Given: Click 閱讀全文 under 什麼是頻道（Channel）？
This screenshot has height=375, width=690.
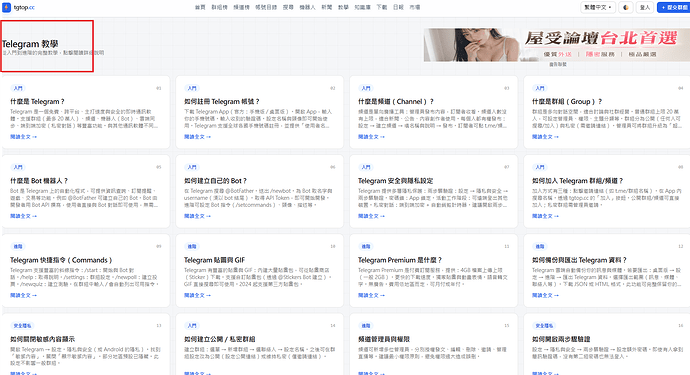Looking at the screenshot, I should point(371,137).
